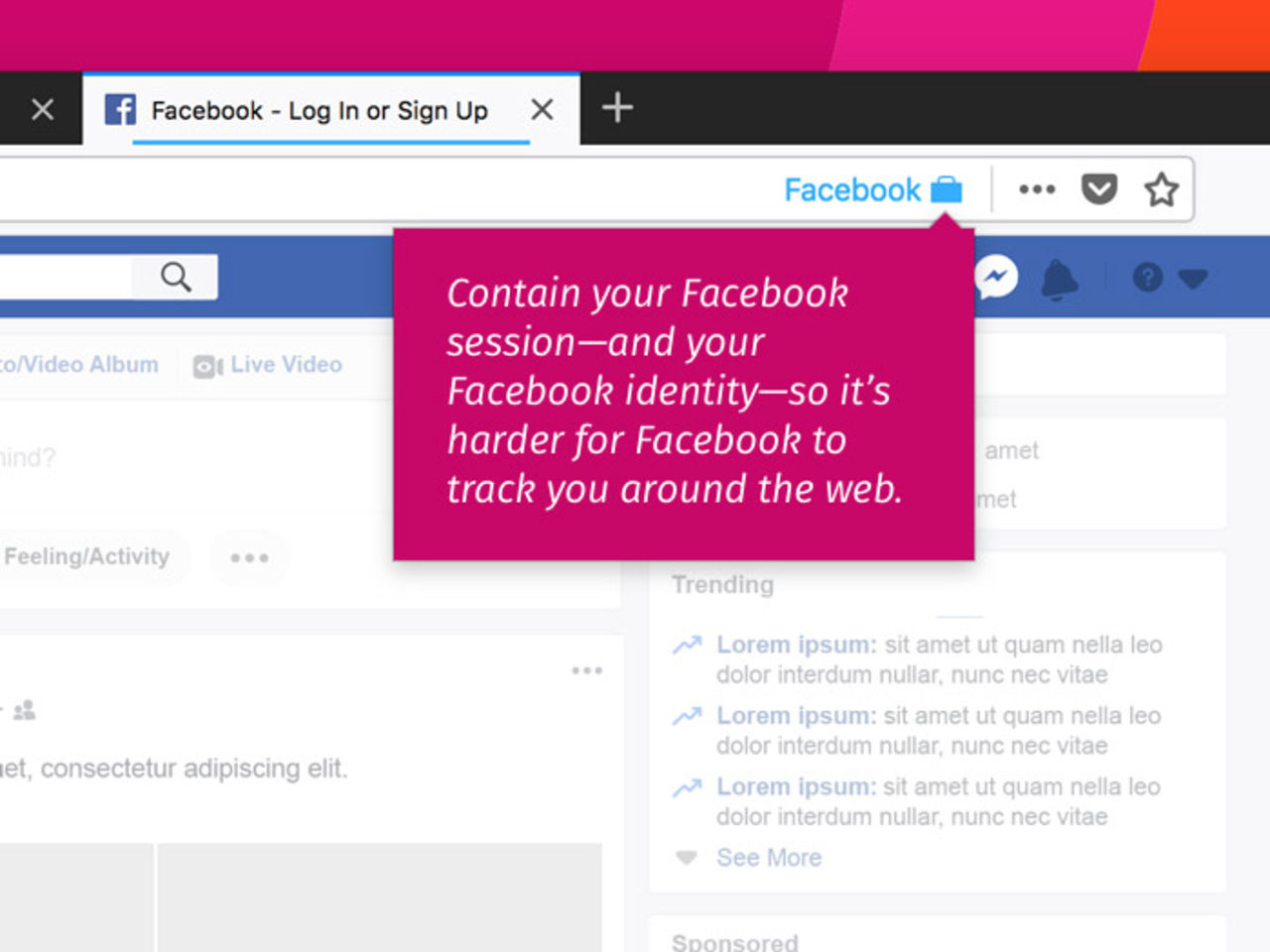The image size is (1270, 952).
Task: Bookmark the page with the star icon
Action: 1161,188
